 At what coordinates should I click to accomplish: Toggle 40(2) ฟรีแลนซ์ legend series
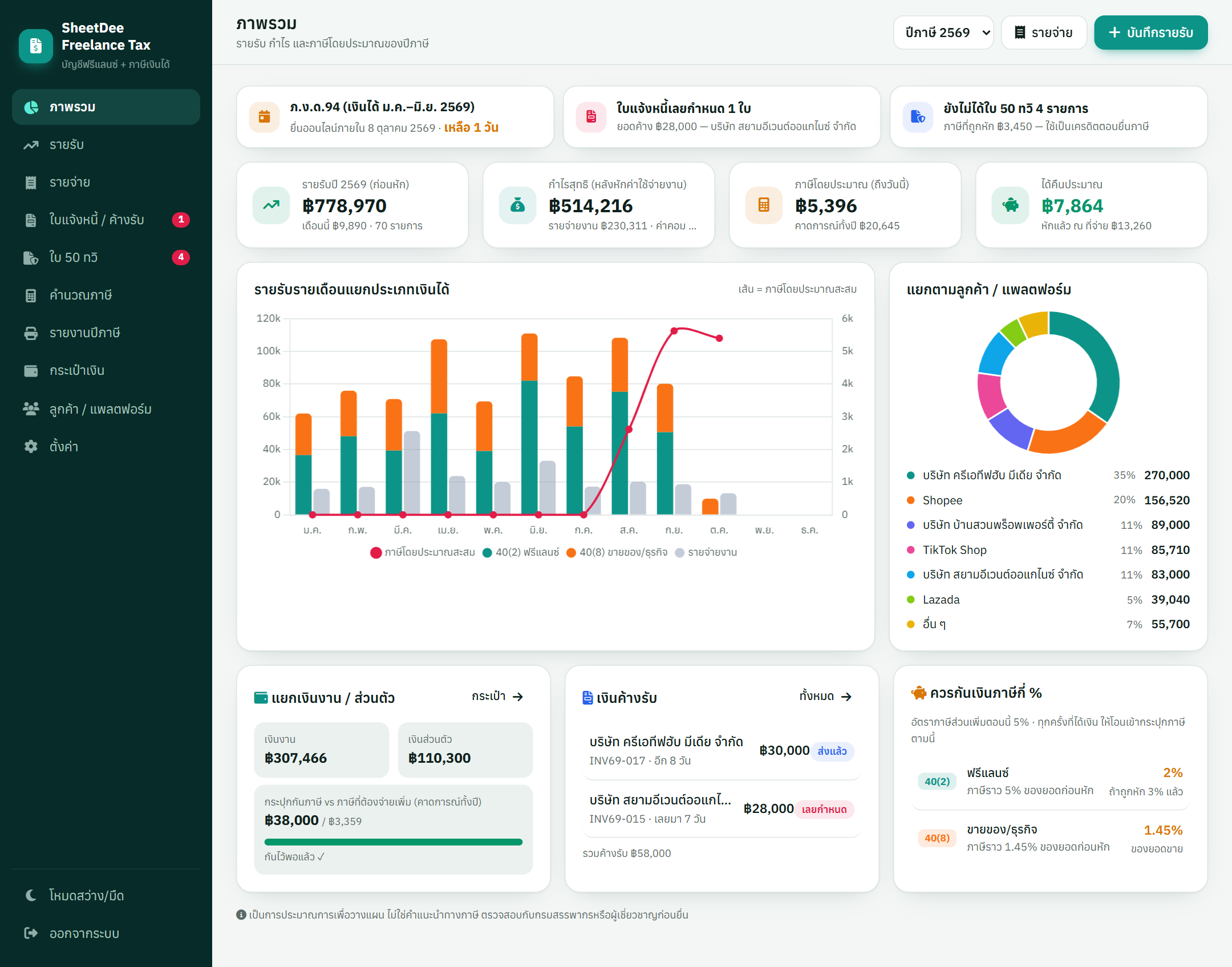coord(521,553)
